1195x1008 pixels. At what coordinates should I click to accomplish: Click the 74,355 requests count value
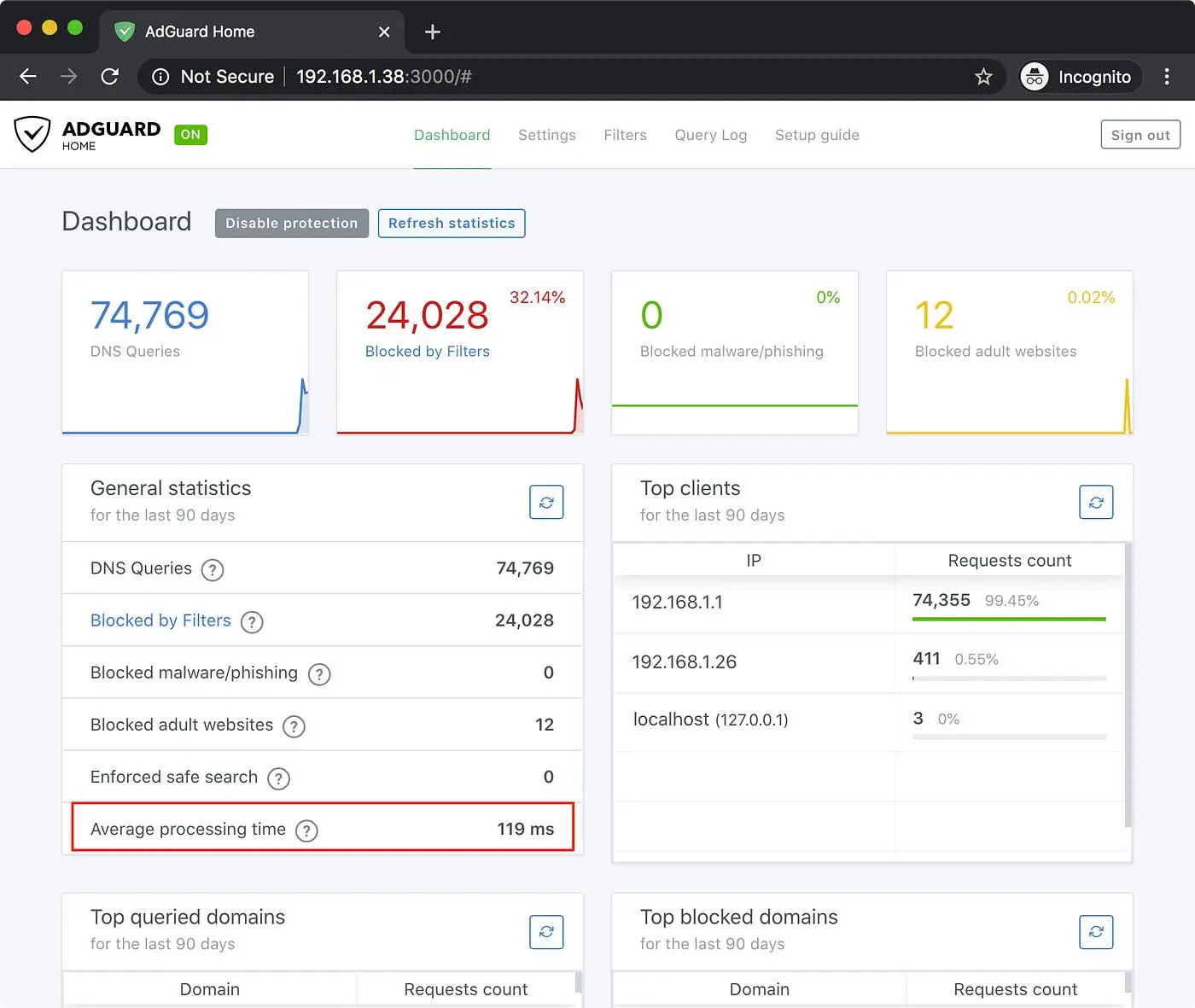(x=941, y=600)
